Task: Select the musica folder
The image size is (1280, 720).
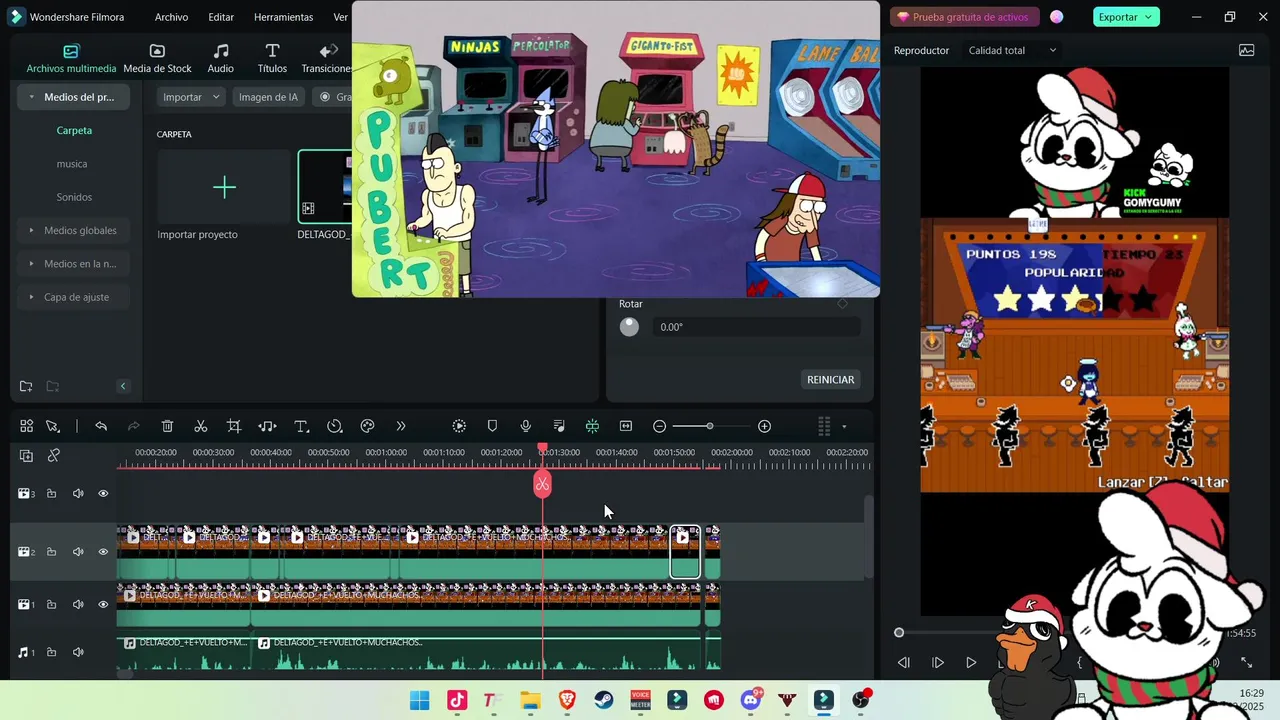Action: (72, 164)
